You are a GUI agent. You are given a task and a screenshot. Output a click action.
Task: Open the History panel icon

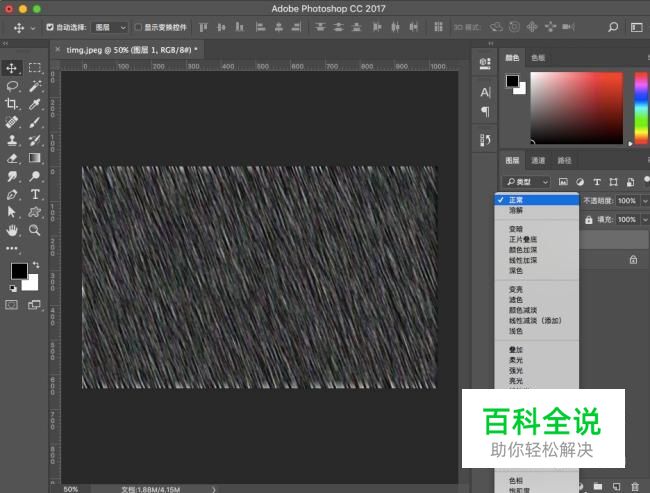485,140
